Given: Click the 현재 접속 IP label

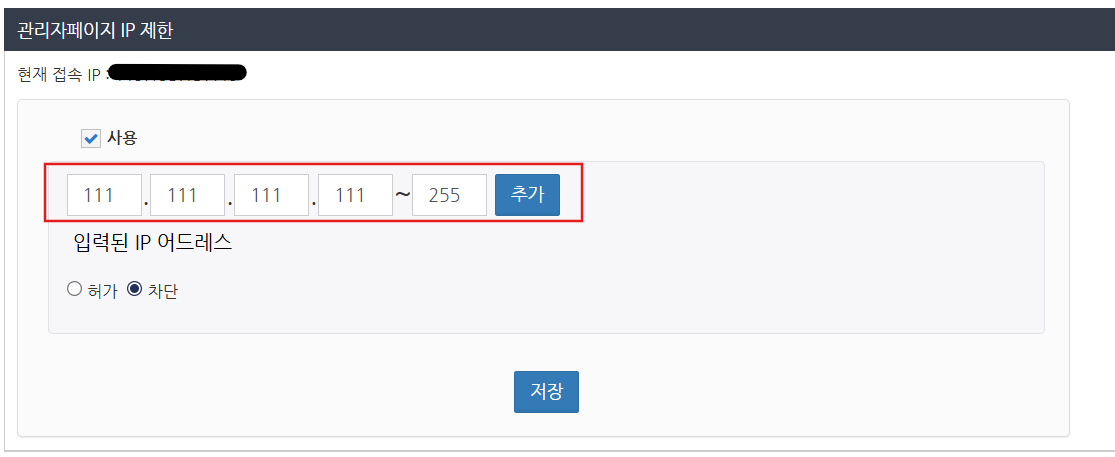Looking at the screenshot, I should click(59, 75).
